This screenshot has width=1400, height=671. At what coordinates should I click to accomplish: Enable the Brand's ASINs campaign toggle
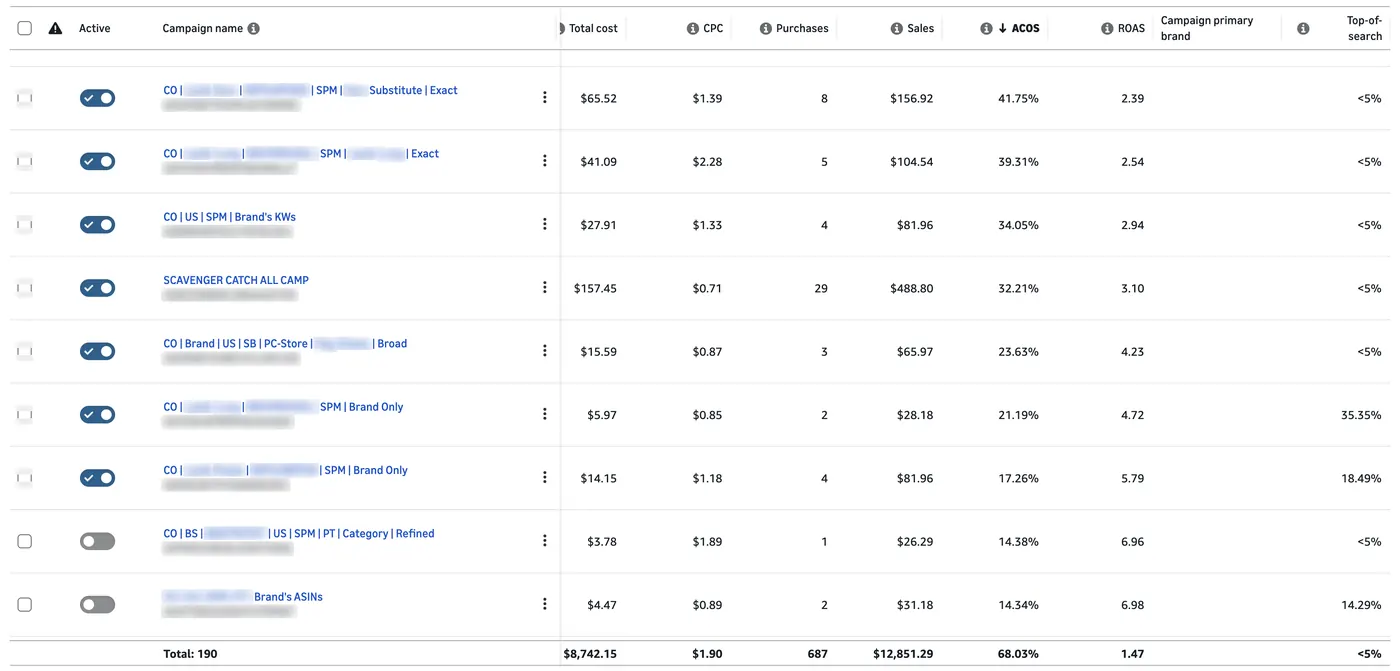[97, 604]
